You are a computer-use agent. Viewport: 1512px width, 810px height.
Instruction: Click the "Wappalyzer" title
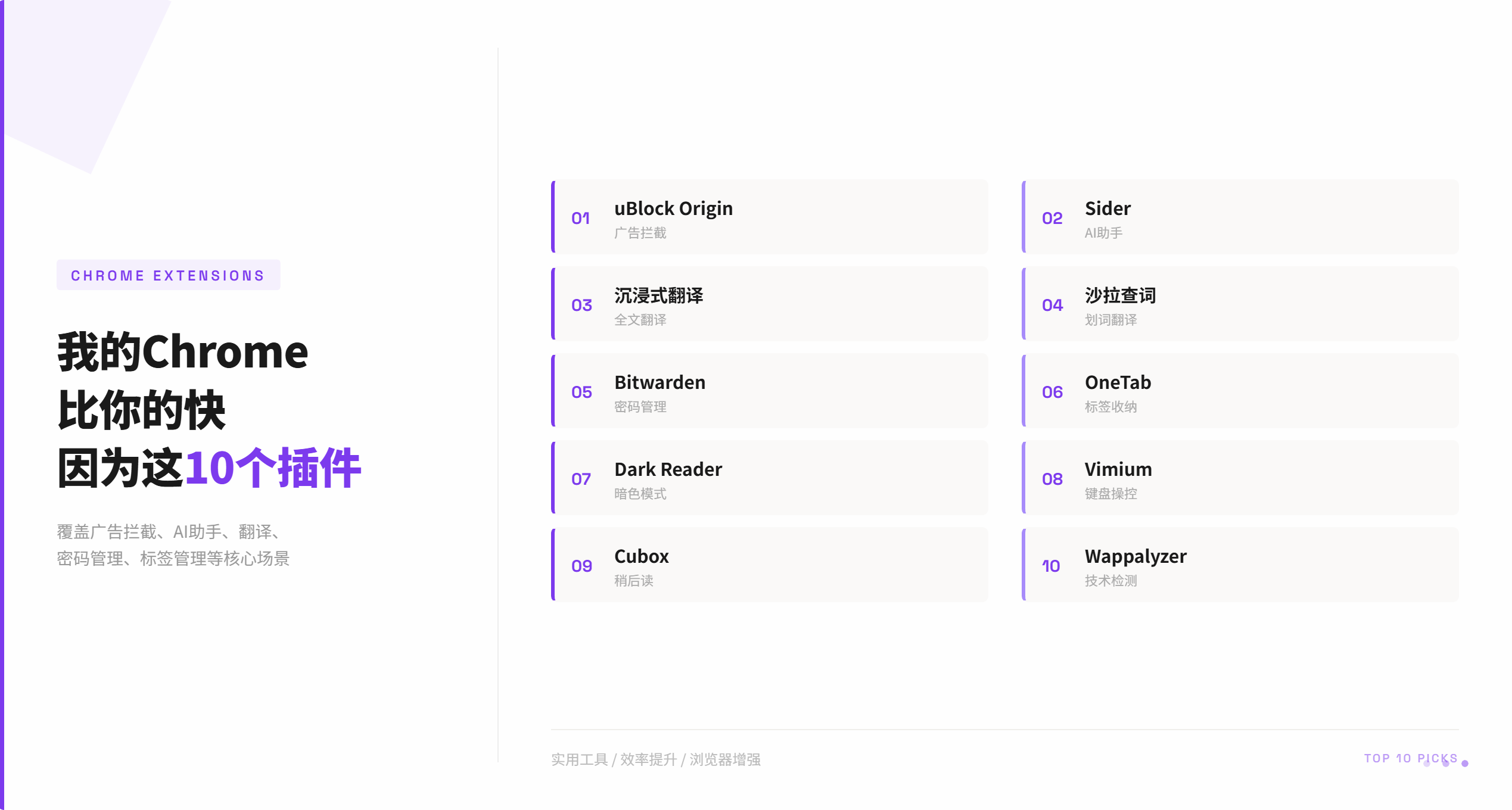coord(1135,557)
